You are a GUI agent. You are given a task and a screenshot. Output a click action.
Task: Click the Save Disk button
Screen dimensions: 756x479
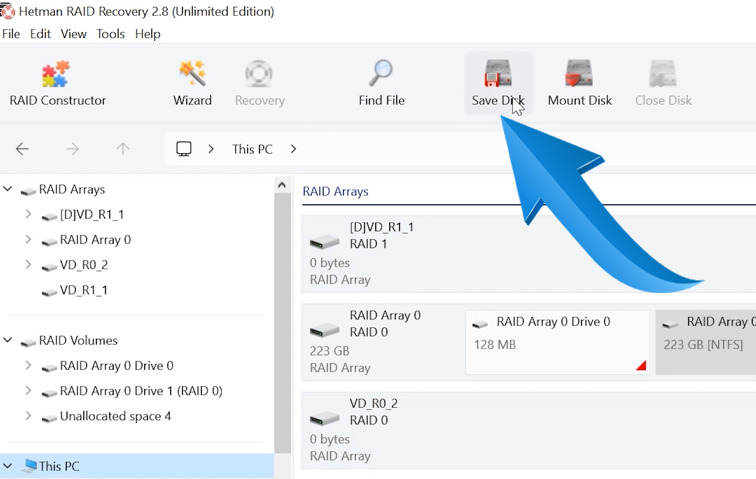point(498,83)
